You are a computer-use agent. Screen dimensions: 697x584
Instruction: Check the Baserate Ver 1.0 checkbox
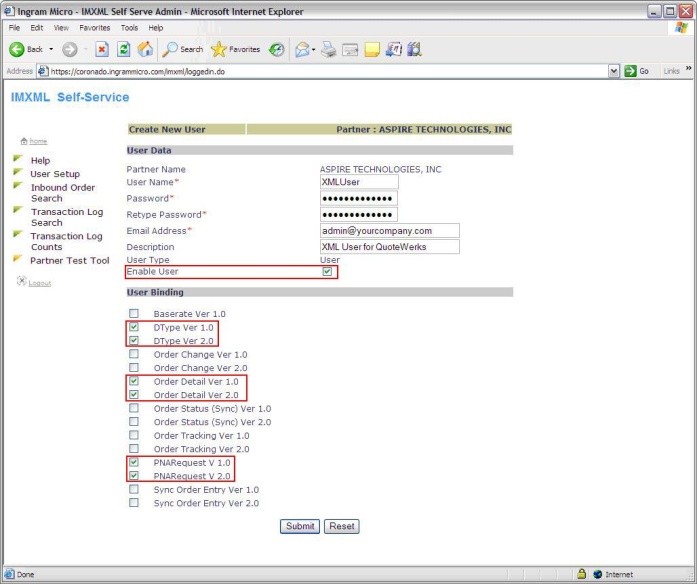tap(134, 313)
